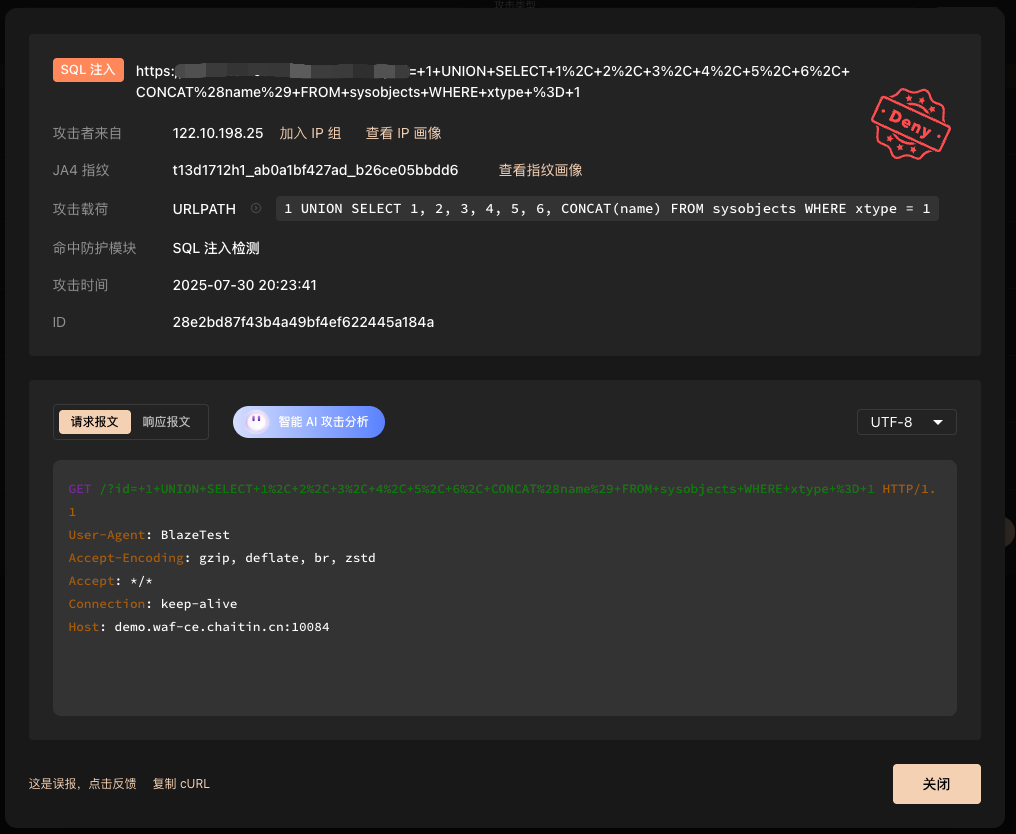Click the User-Agent: BlazeTest line
The height and width of the screenshot is (834, 1016).
(149, 535)
